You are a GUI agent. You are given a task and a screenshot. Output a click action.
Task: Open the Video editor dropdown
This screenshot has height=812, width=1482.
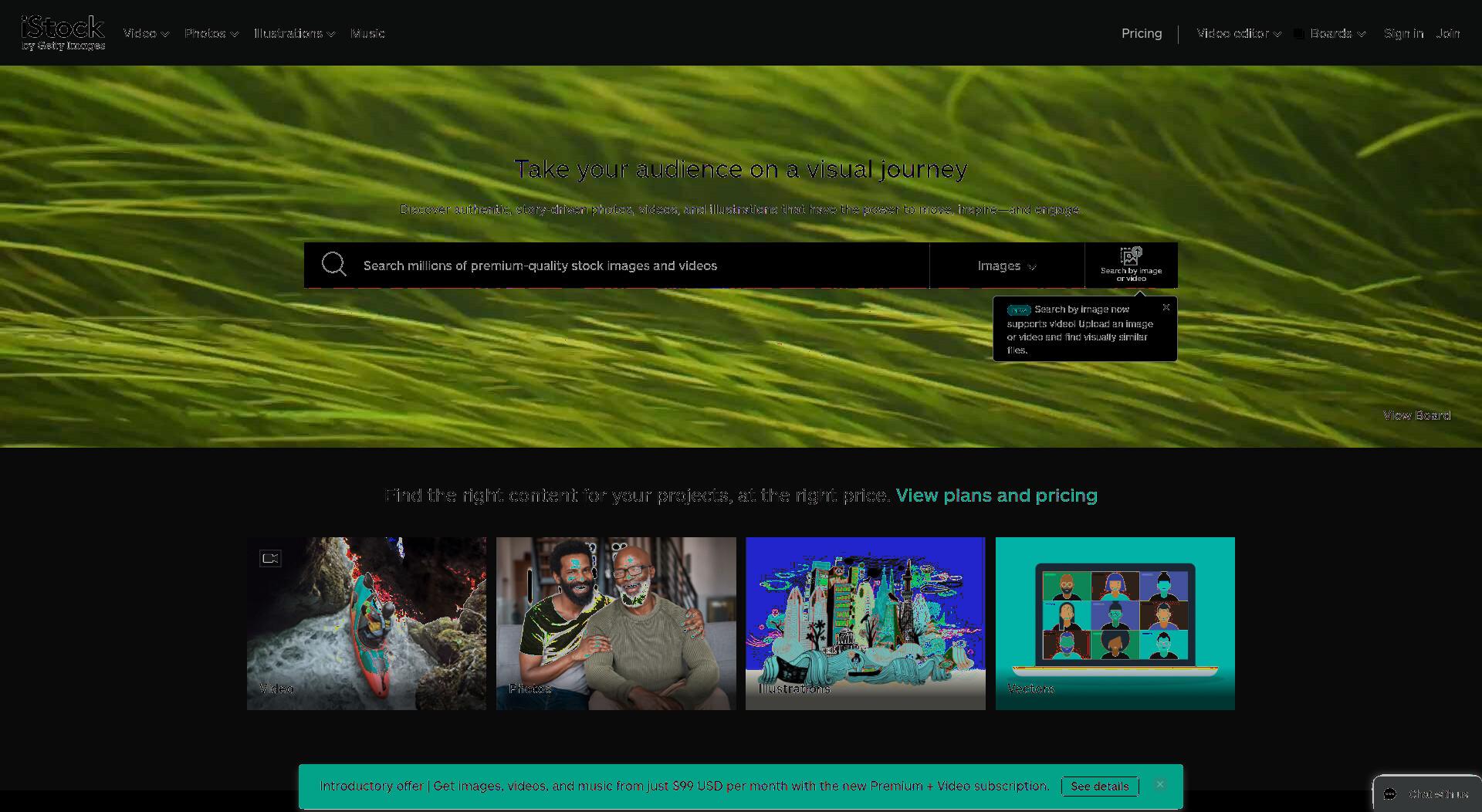[x=1239, y=33]
